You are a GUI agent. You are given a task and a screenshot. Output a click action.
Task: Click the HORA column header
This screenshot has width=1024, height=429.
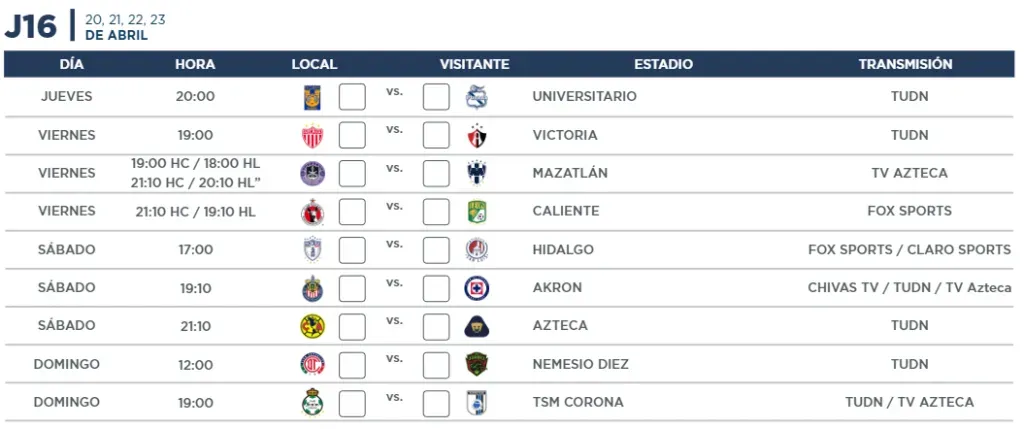click(x=195, y=65)
